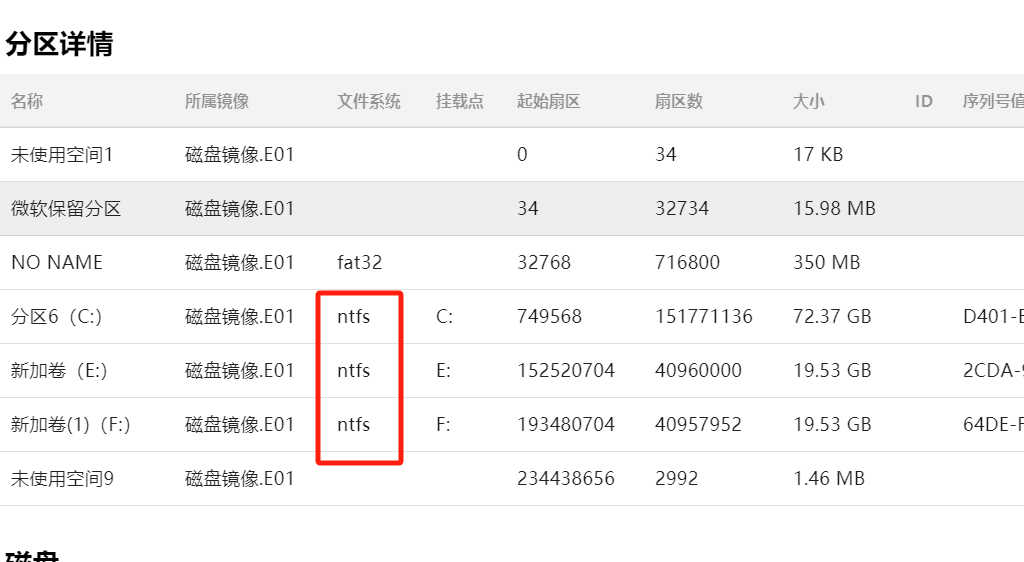
Task: Click sector count 2992
Action: 677,479
